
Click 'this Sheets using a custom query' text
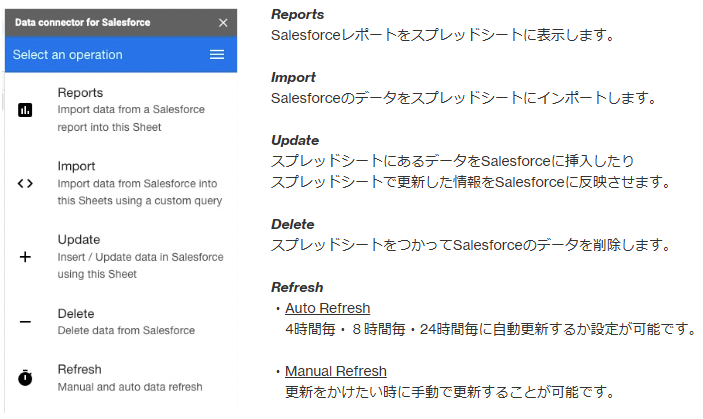pos(139,201)
